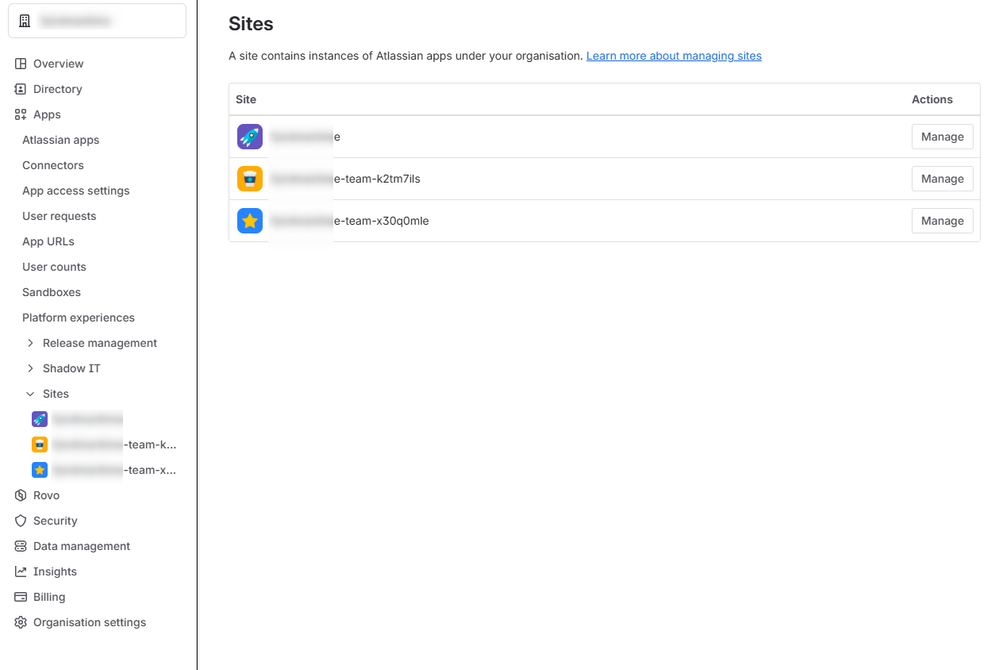Click the Organisation settings gear icon
The width and height of the screenshot is (999, 670).
[20, 623]
